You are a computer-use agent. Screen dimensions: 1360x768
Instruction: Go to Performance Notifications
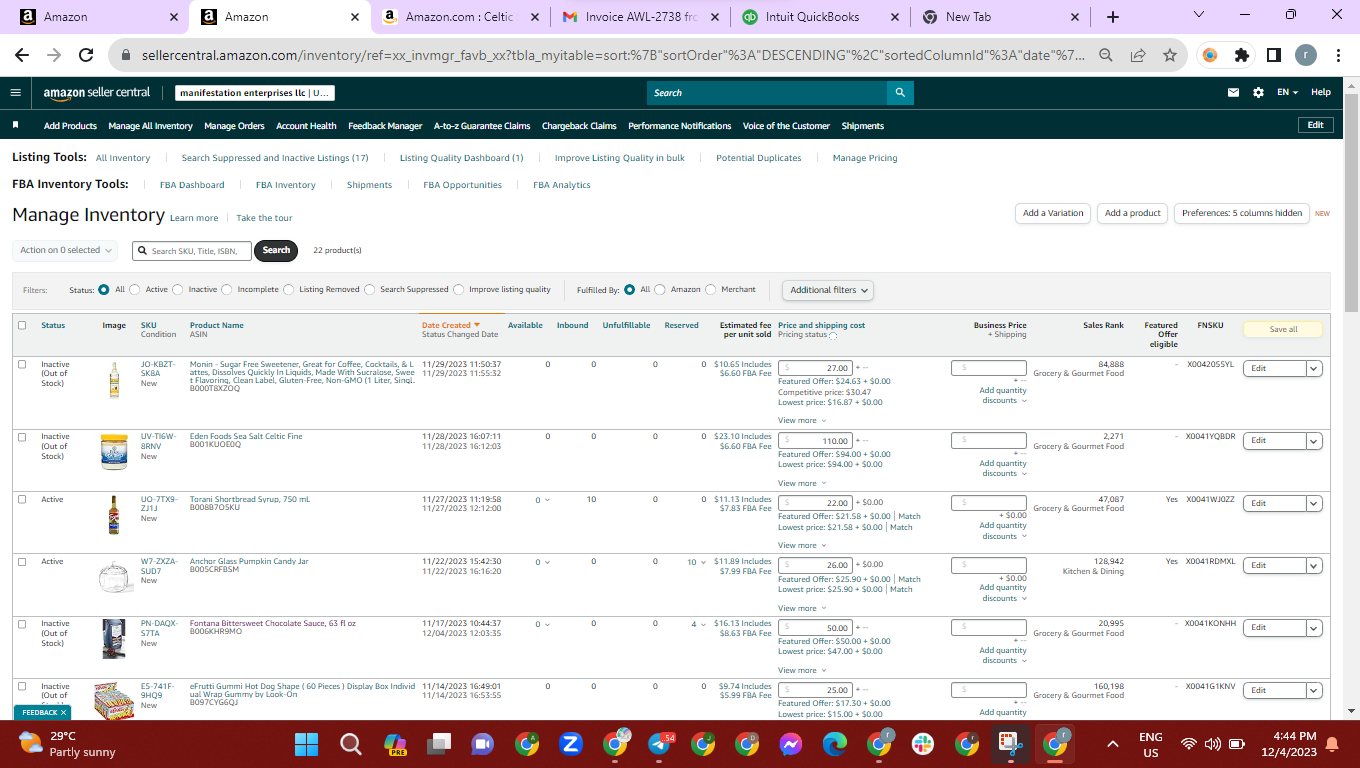680,126
